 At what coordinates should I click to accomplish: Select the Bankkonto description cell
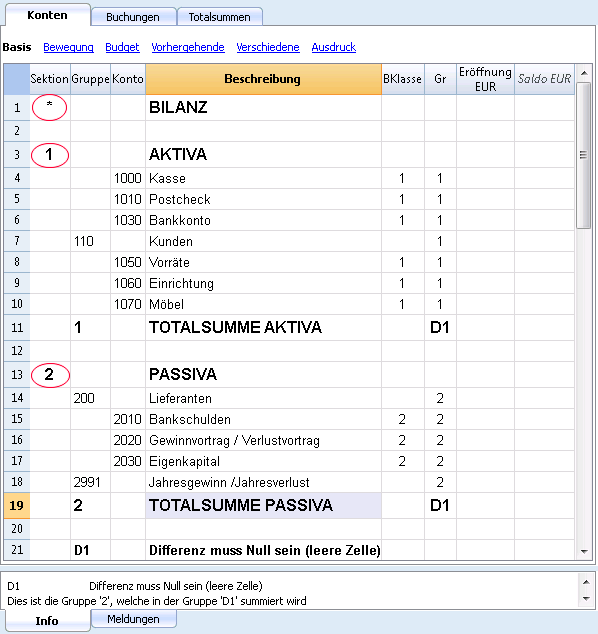click(263, 220)
